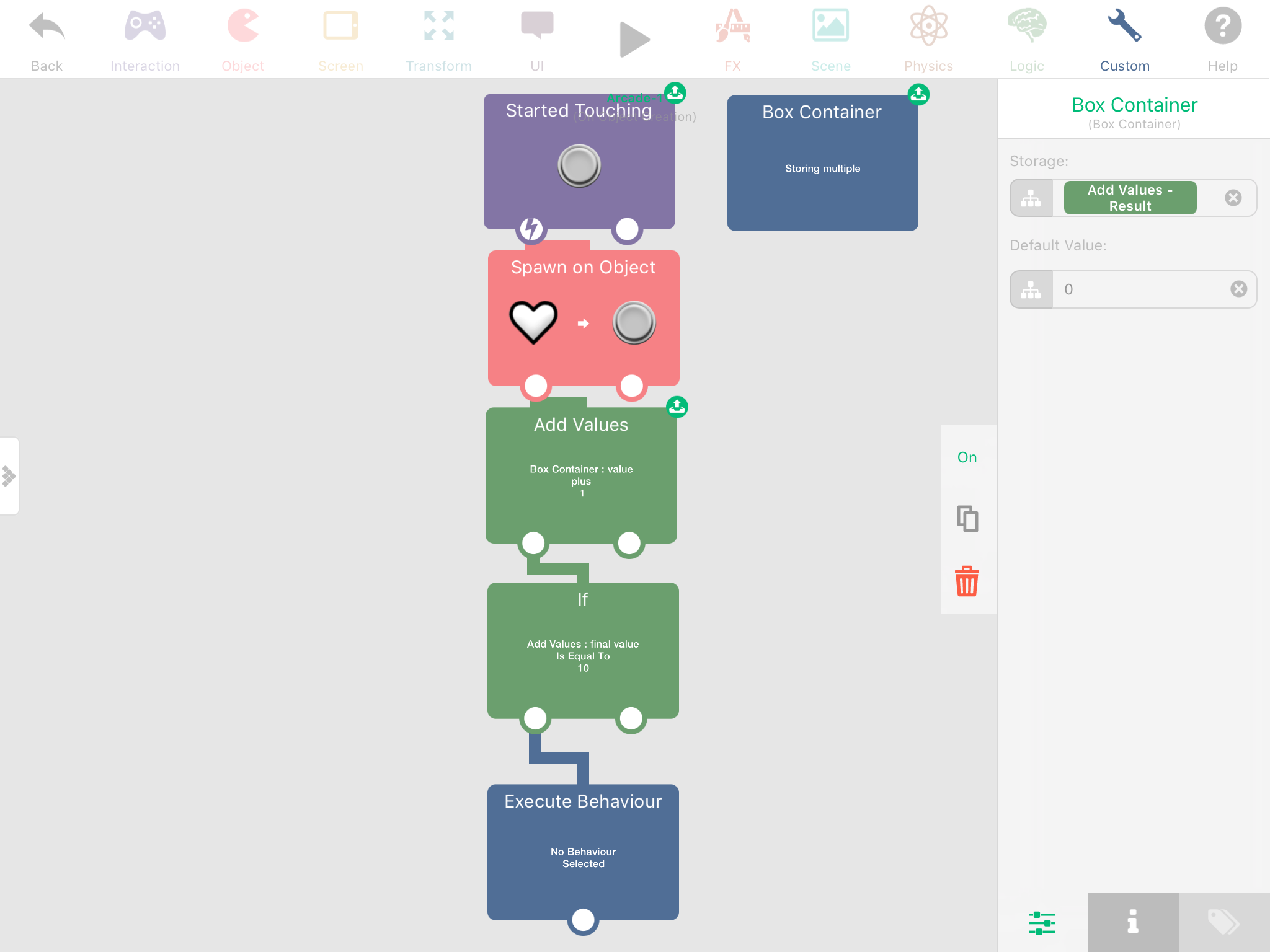Delete behaviour with red trash icon
1270x952 pixels.
967,581
